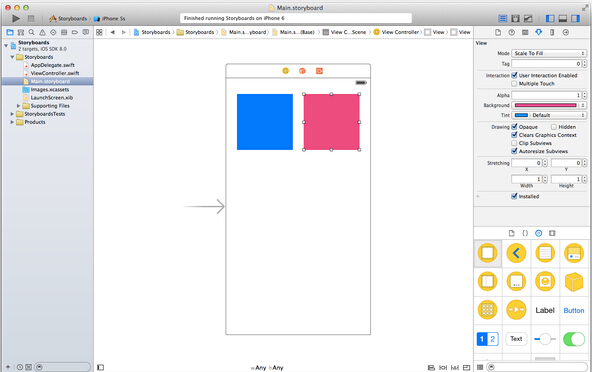Open the Size inspector
This screenshot has width=592, height=372.
tap(552, 32)
